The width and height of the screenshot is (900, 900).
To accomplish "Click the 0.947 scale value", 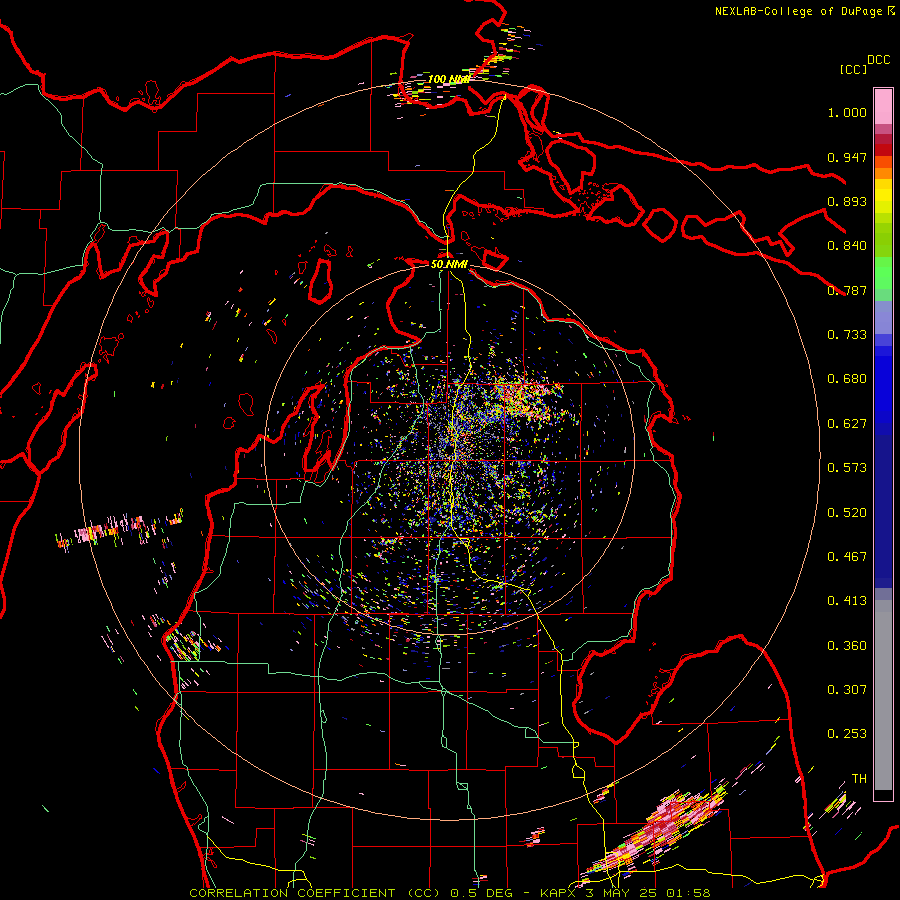I will click(x=847, y=157).
